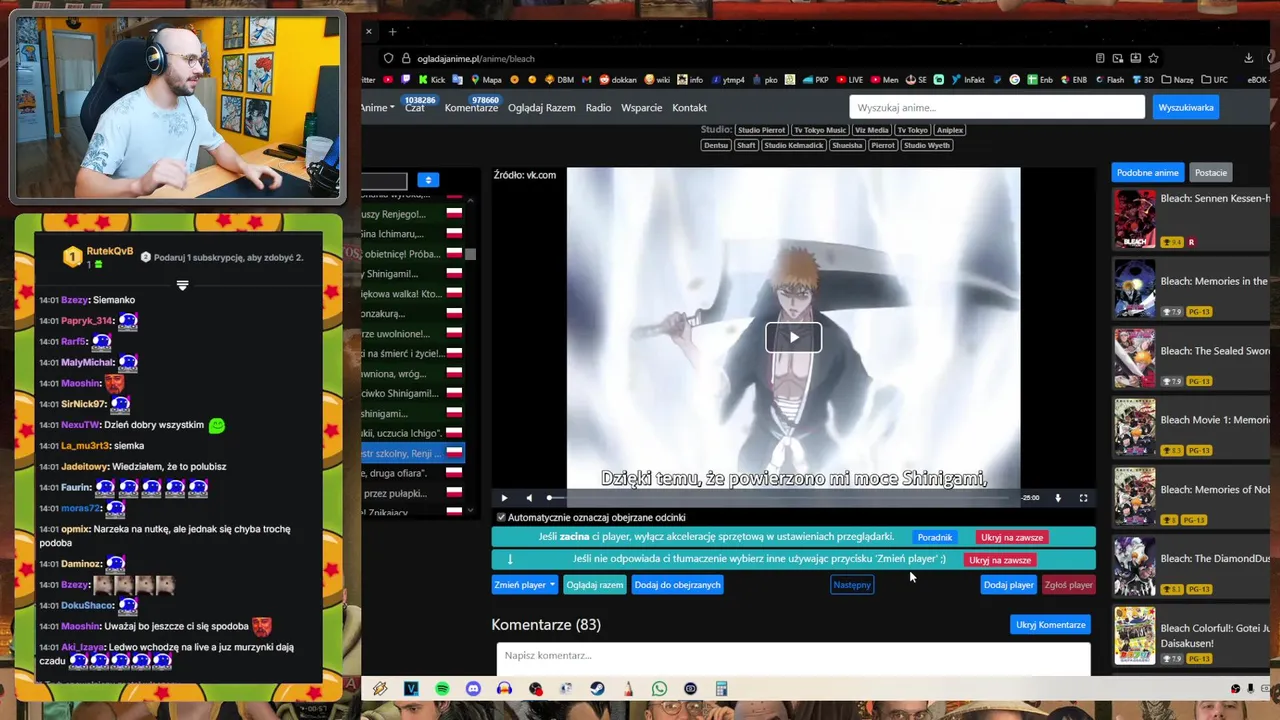Screen dimensions: 1280x720
Task: Enter fullscreen mode in the video player
Action: [1083, 497]
